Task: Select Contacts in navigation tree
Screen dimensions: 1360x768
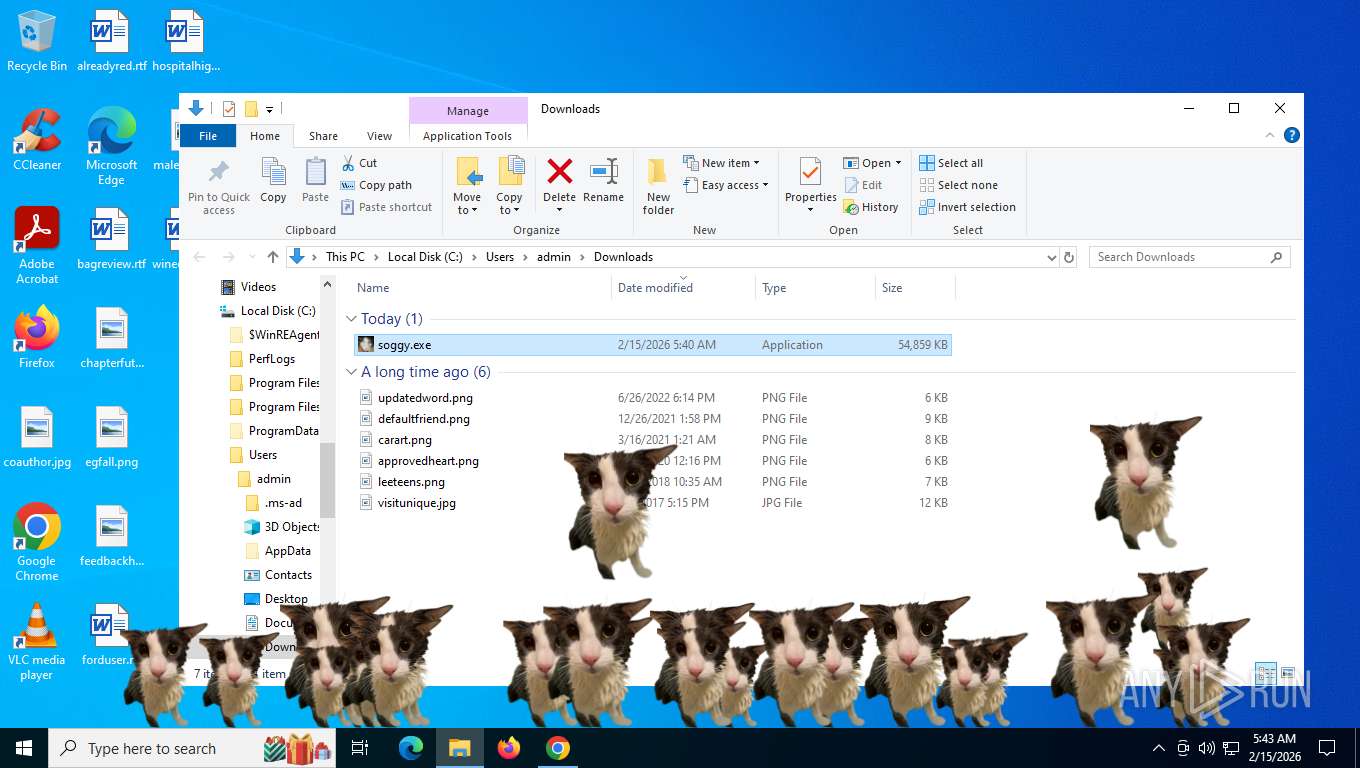Action: pos(288,575)
